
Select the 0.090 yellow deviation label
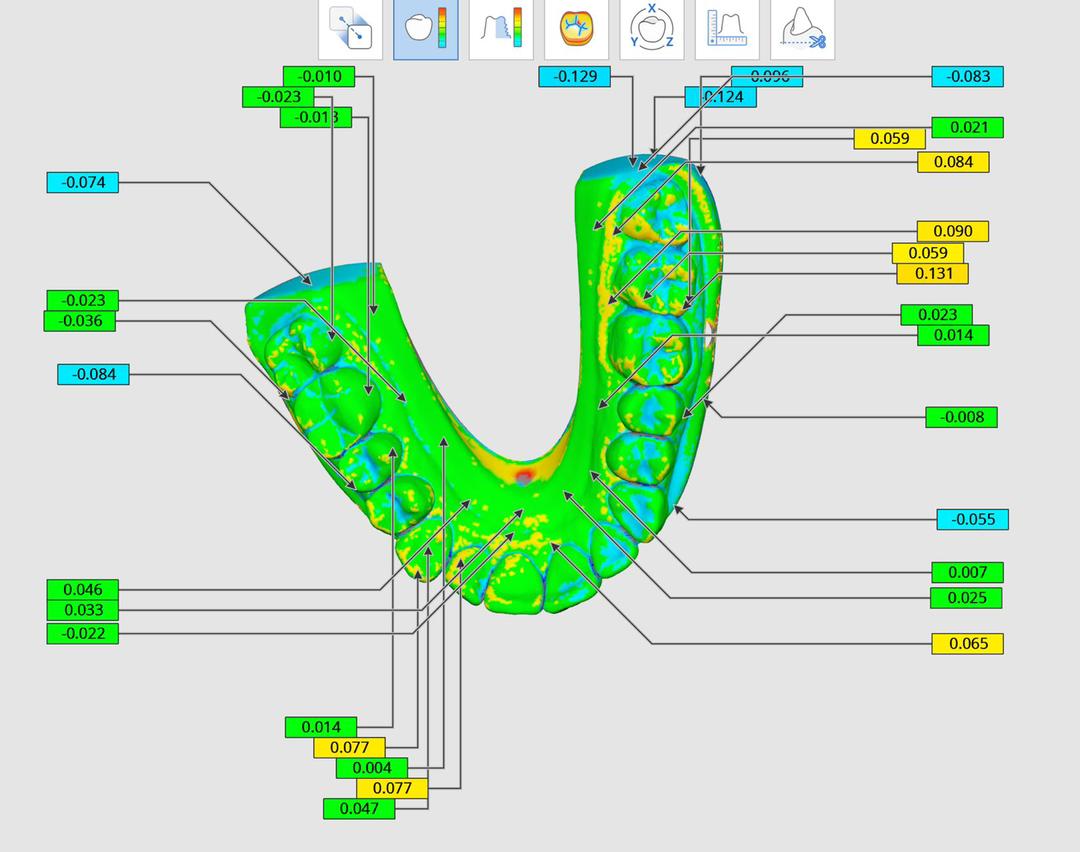pos(953,231)
